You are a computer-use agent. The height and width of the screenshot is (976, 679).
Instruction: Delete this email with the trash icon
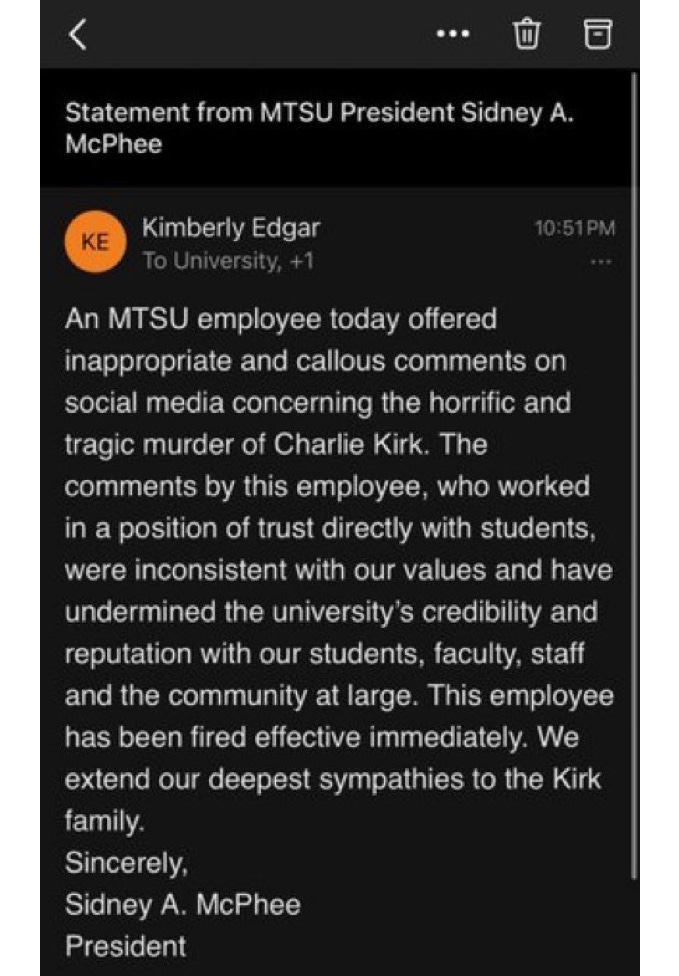(526, 35)
